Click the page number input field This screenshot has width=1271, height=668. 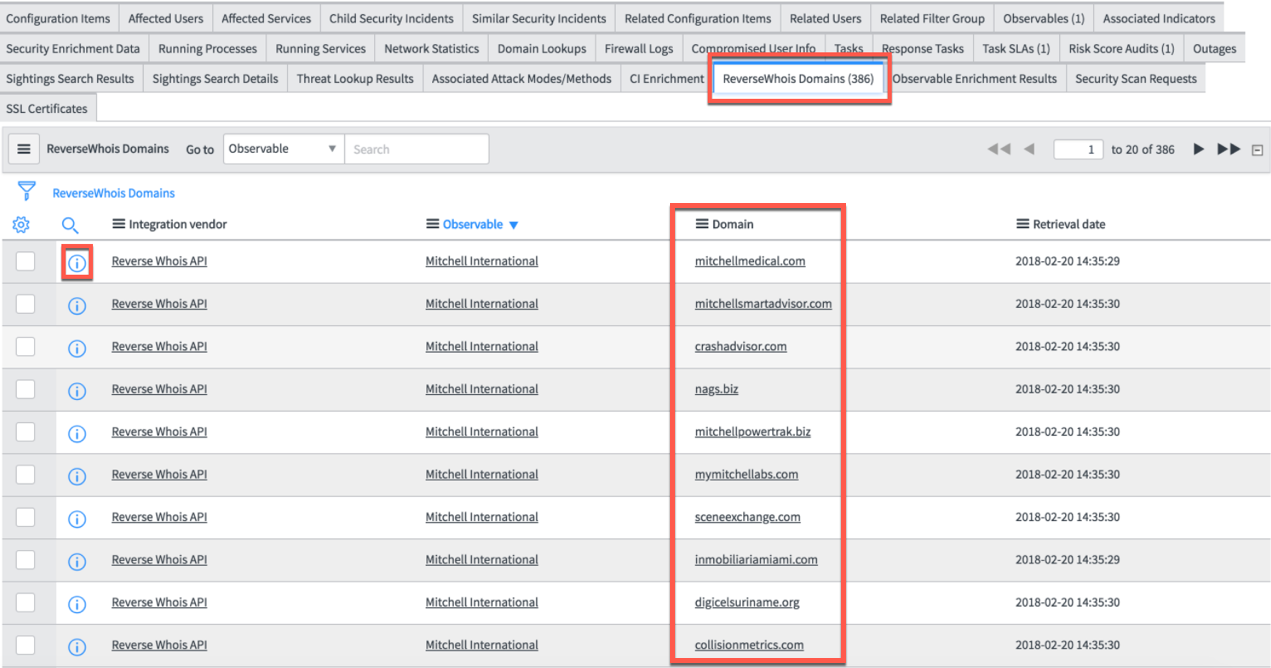click(1078, 149)
